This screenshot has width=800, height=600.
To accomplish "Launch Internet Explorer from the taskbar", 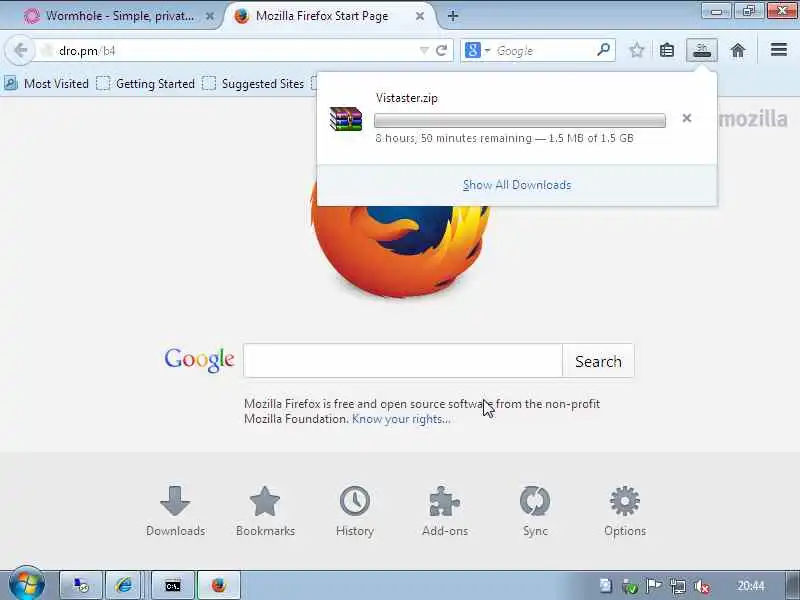I will tap(124, 585).
